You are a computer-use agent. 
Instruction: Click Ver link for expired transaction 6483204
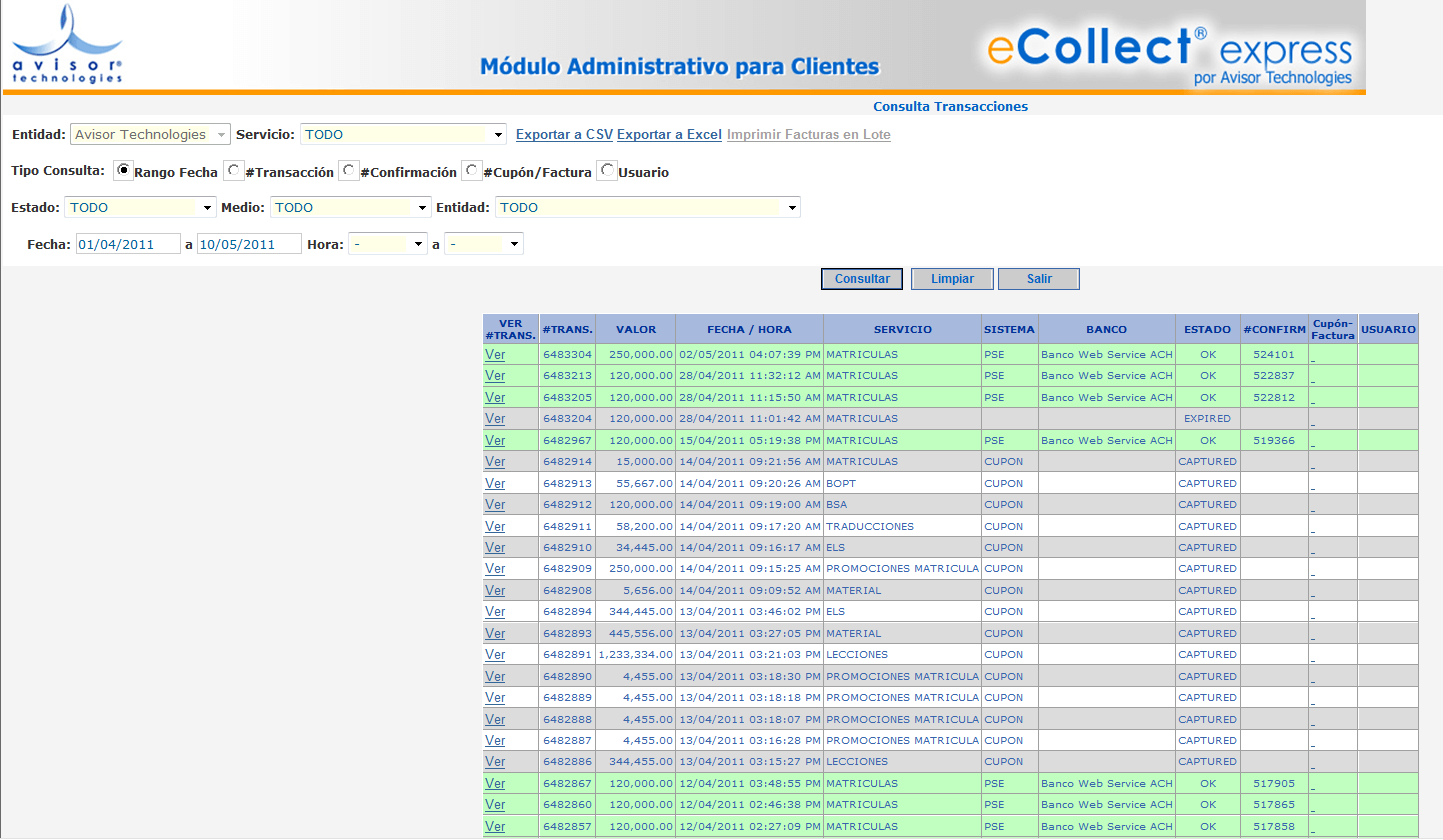click(x=495, y=419)
